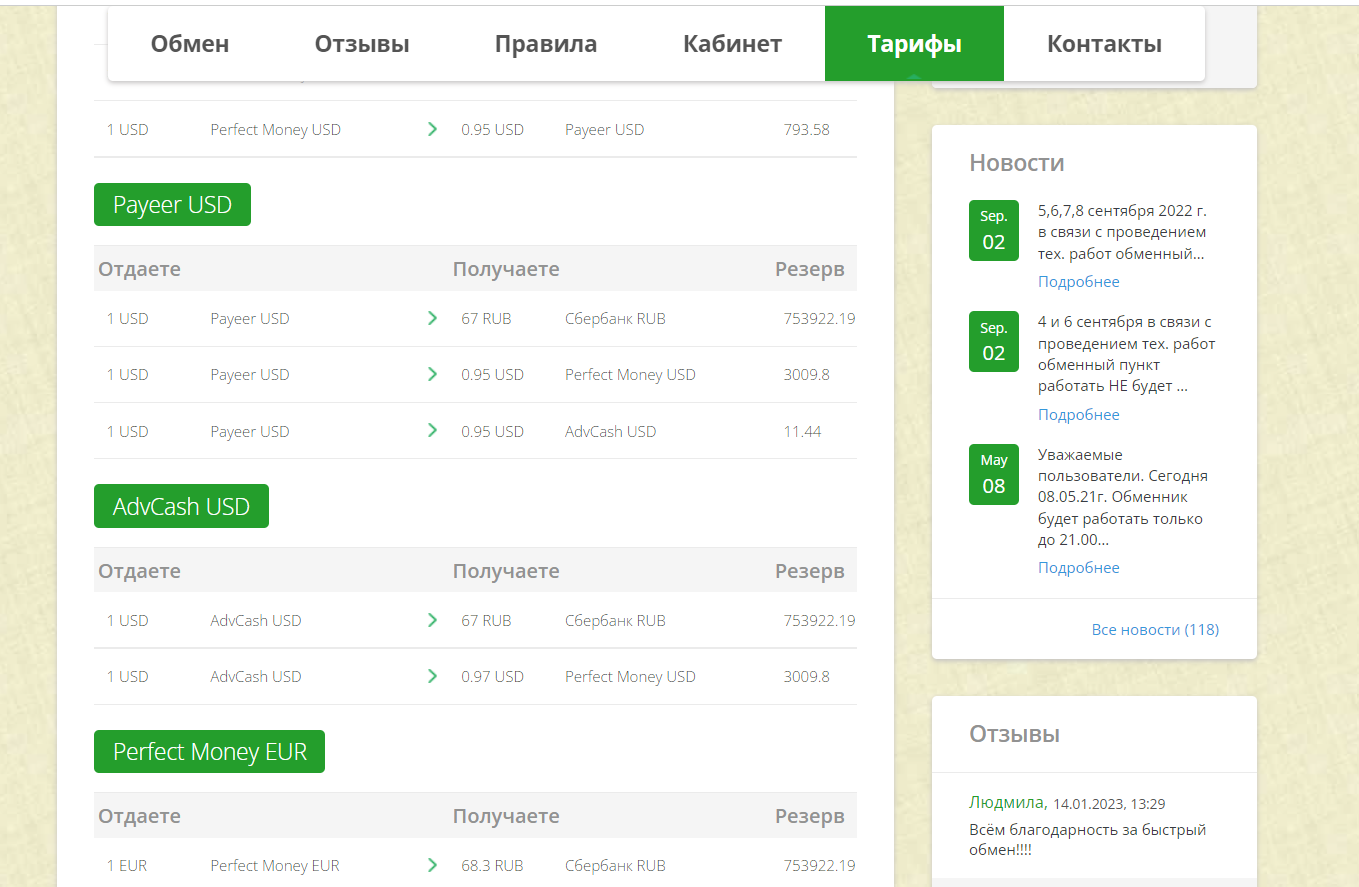Click green arrow in Payeer USD to AdvCash row
The image size is (1359, 887).
click(432, 431)
